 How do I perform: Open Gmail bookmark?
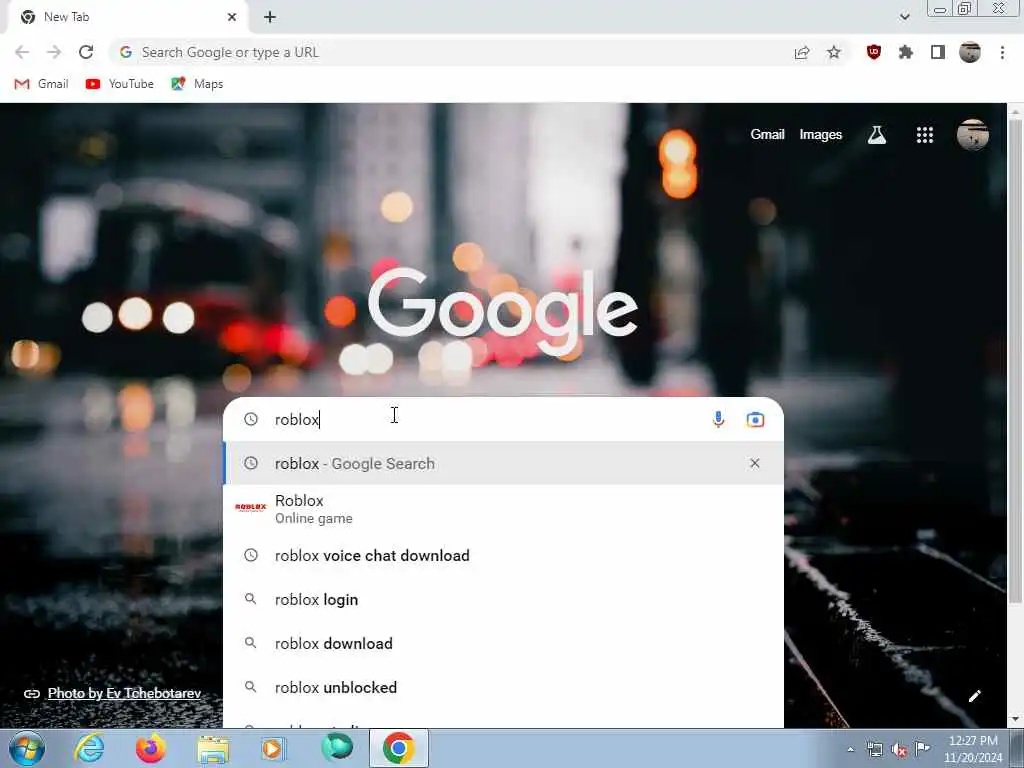click(41, 84)
